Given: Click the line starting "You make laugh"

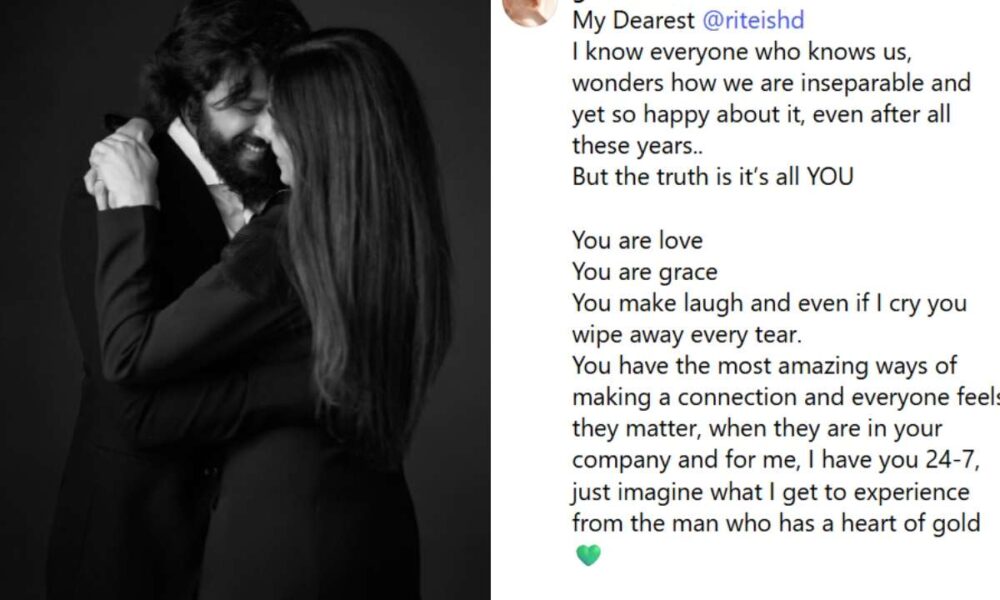Looking at the screenshot, I should (768, 305).
